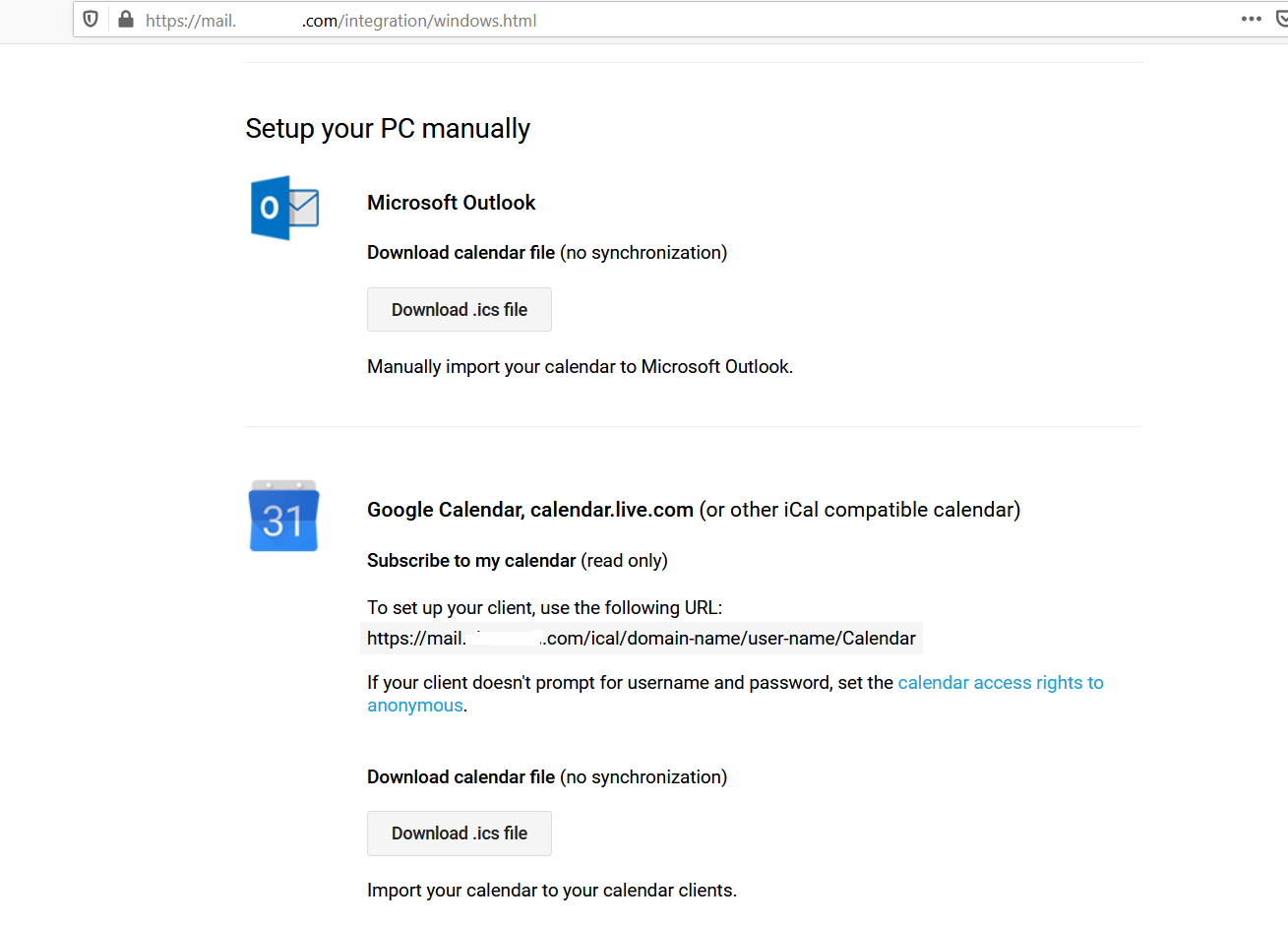Open calendar access rights to anonymous link
The width and height of the screenshot is (1288, 926).
[x=735, y=694]
